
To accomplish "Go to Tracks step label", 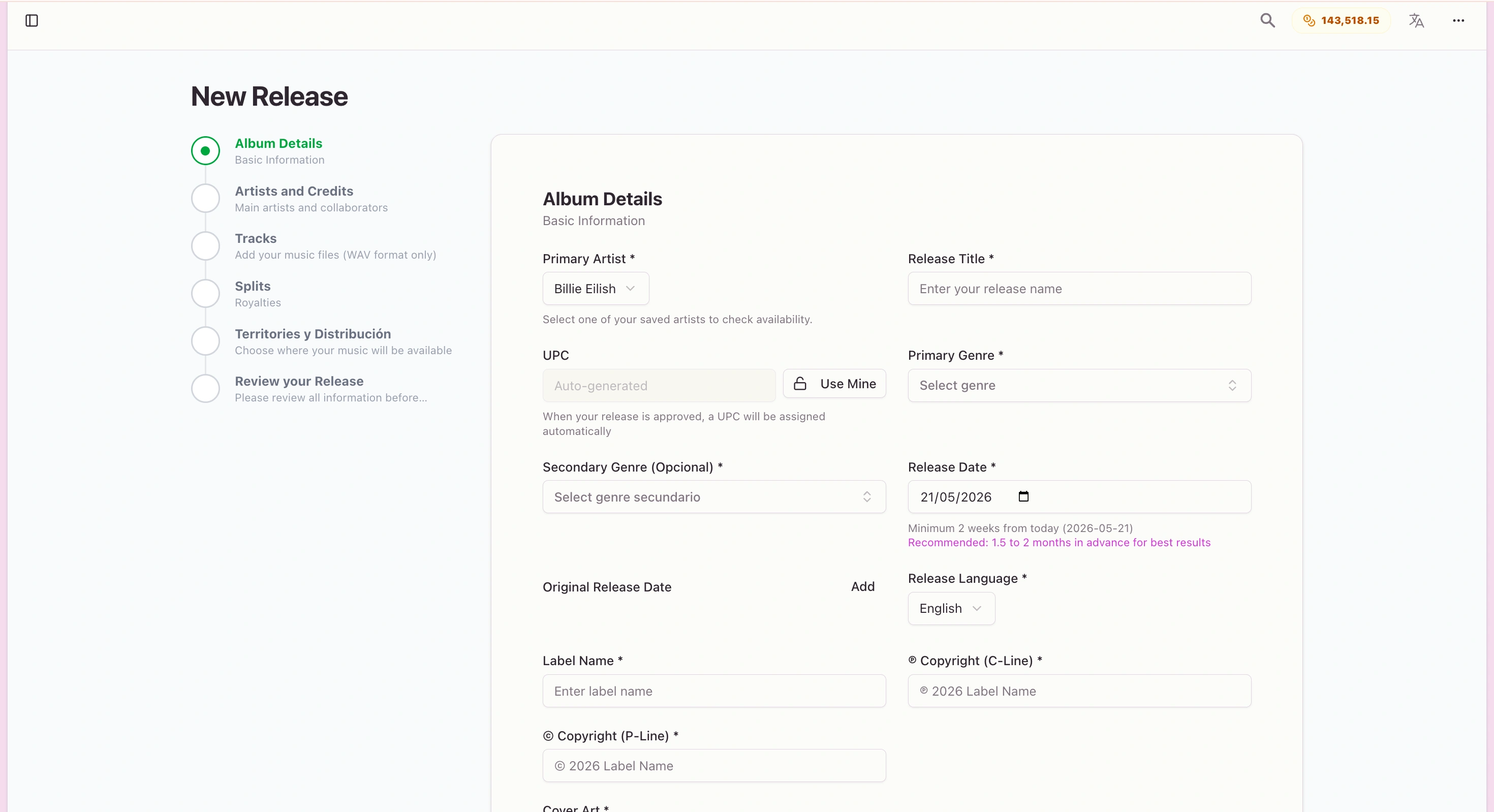I will click(x=256, y=238).
